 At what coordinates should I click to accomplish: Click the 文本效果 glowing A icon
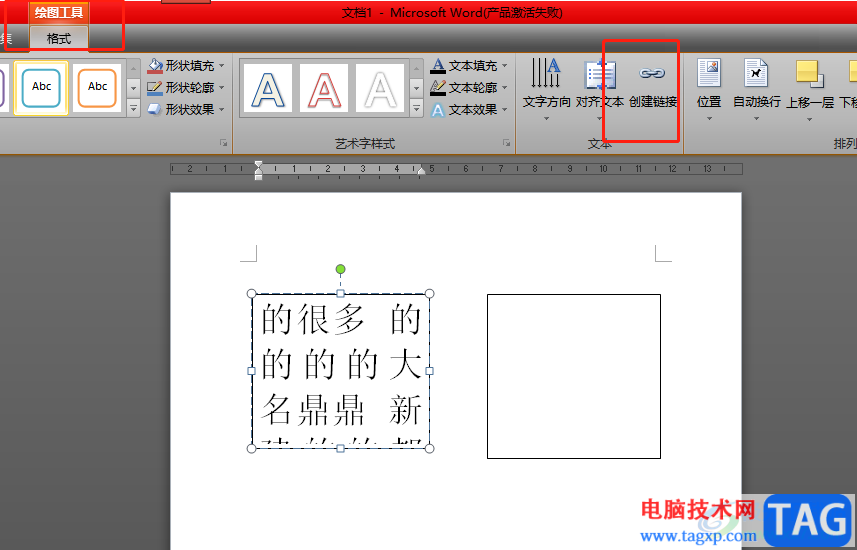438,110
